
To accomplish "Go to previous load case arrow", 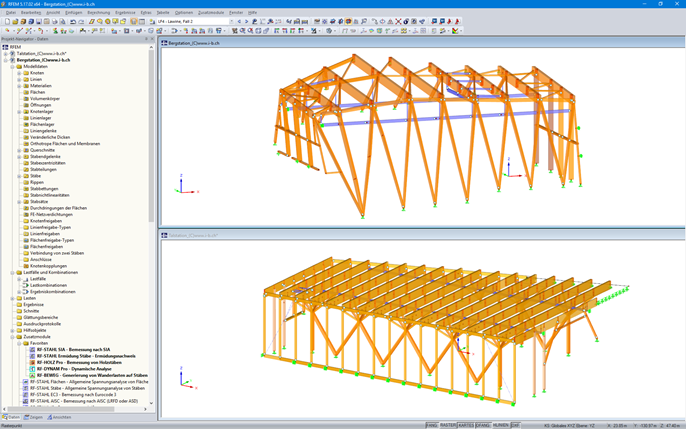I will coord(239,21).
